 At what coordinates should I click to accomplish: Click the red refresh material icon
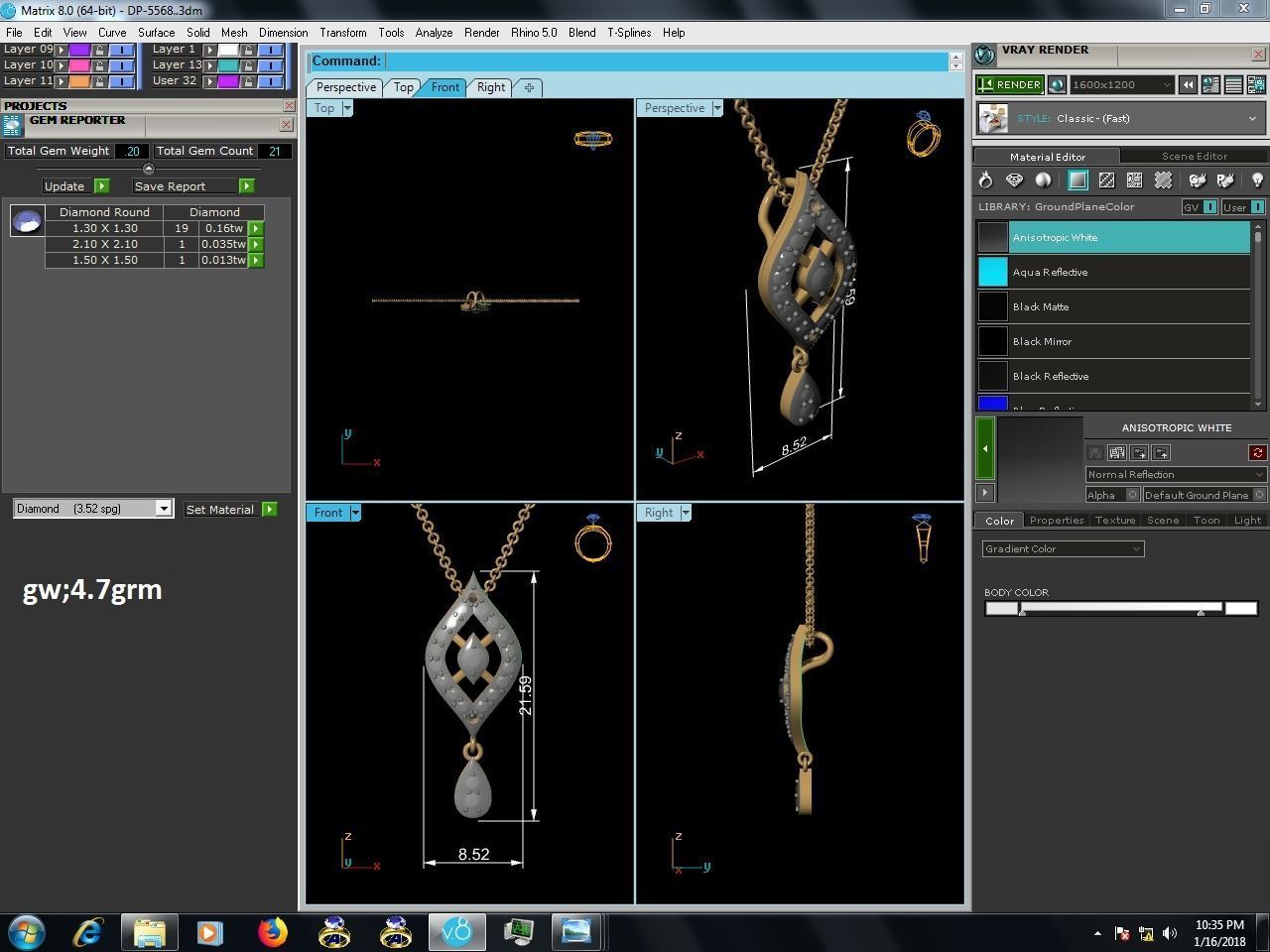[1257, 453]
